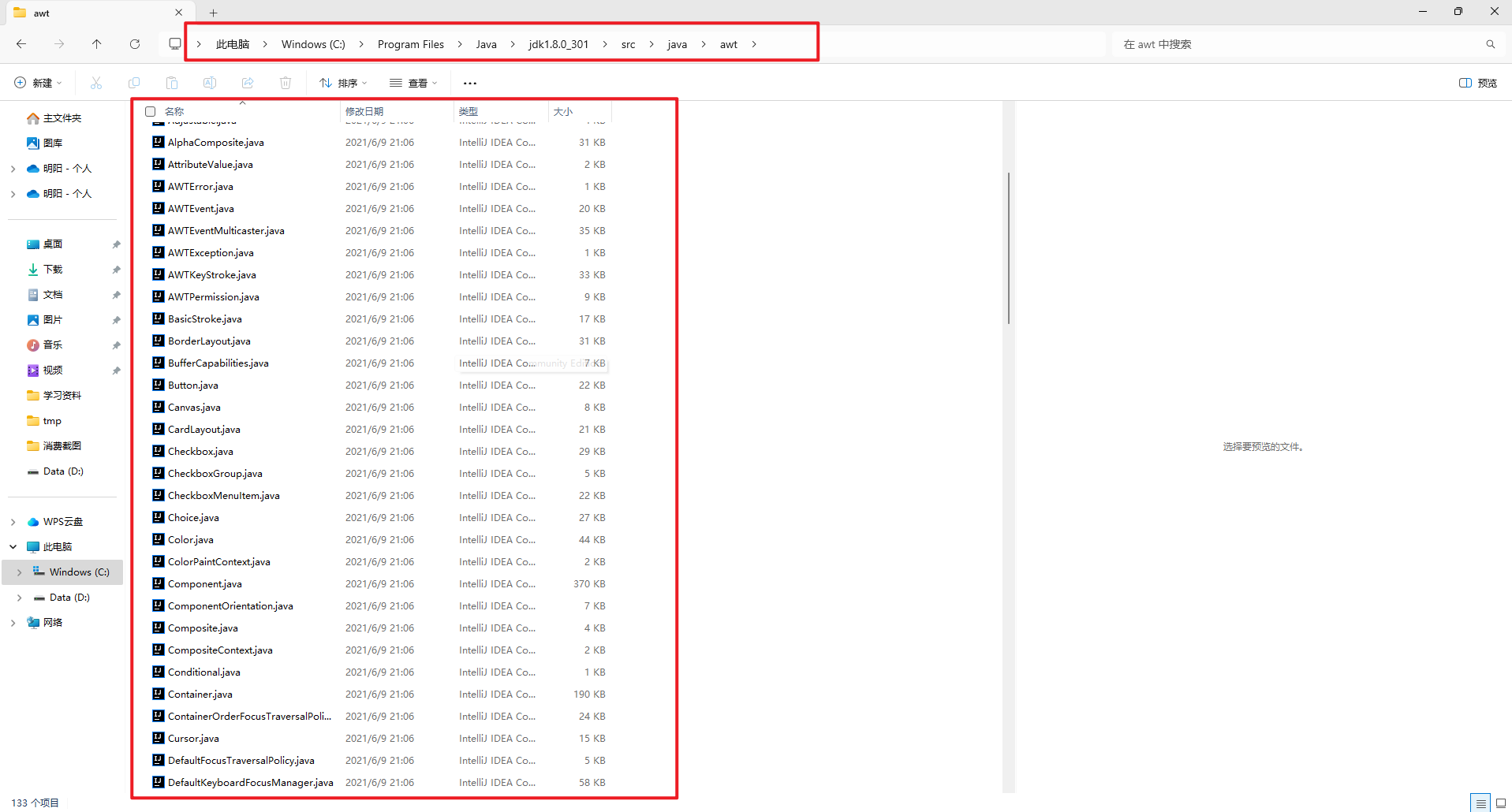The width and height of the screenshot is (1512, 812).
Task: Click src in the address path
Action: [628, 44]
